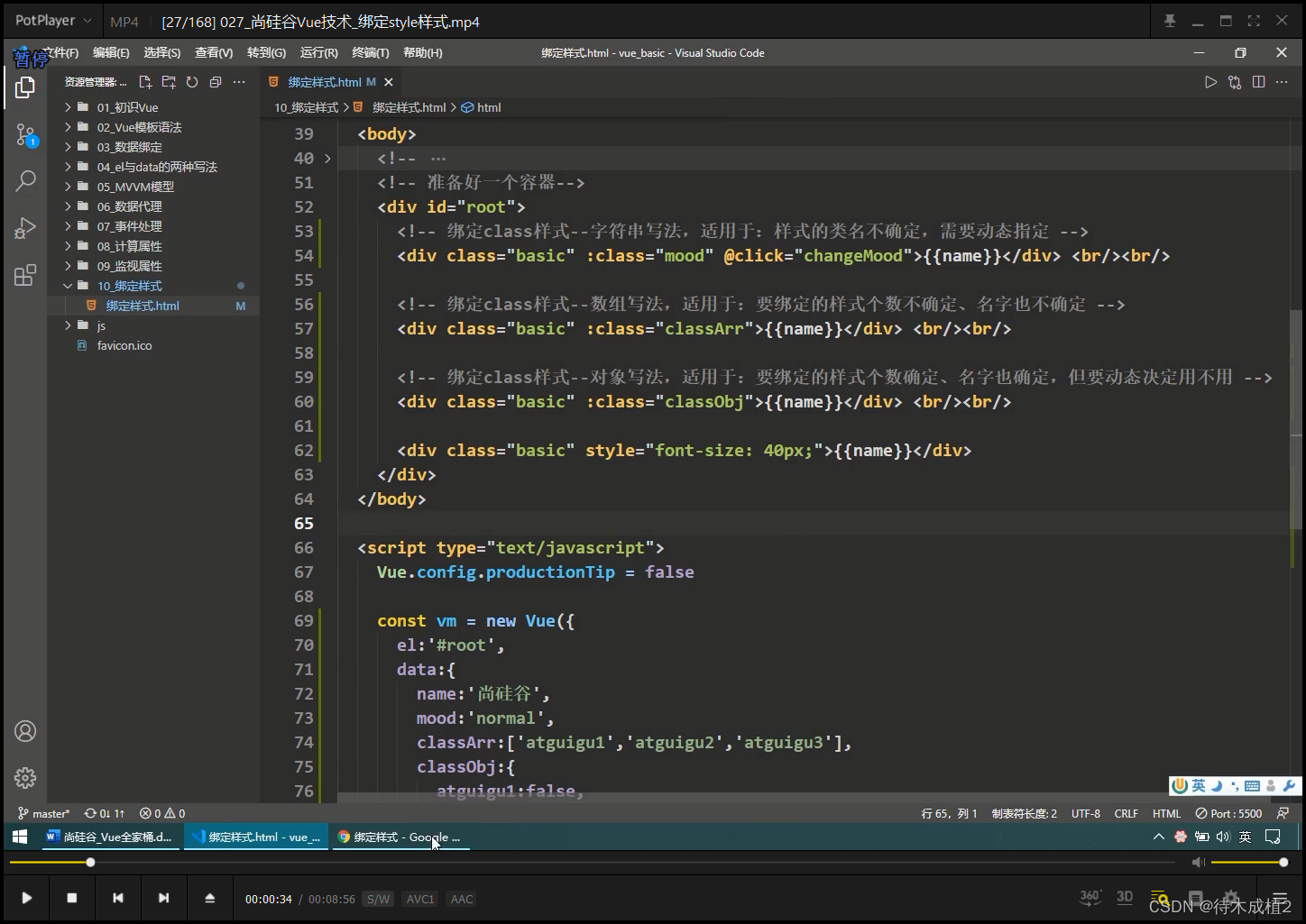Click the New File icon in Explorer

click(x=145, y=82)
